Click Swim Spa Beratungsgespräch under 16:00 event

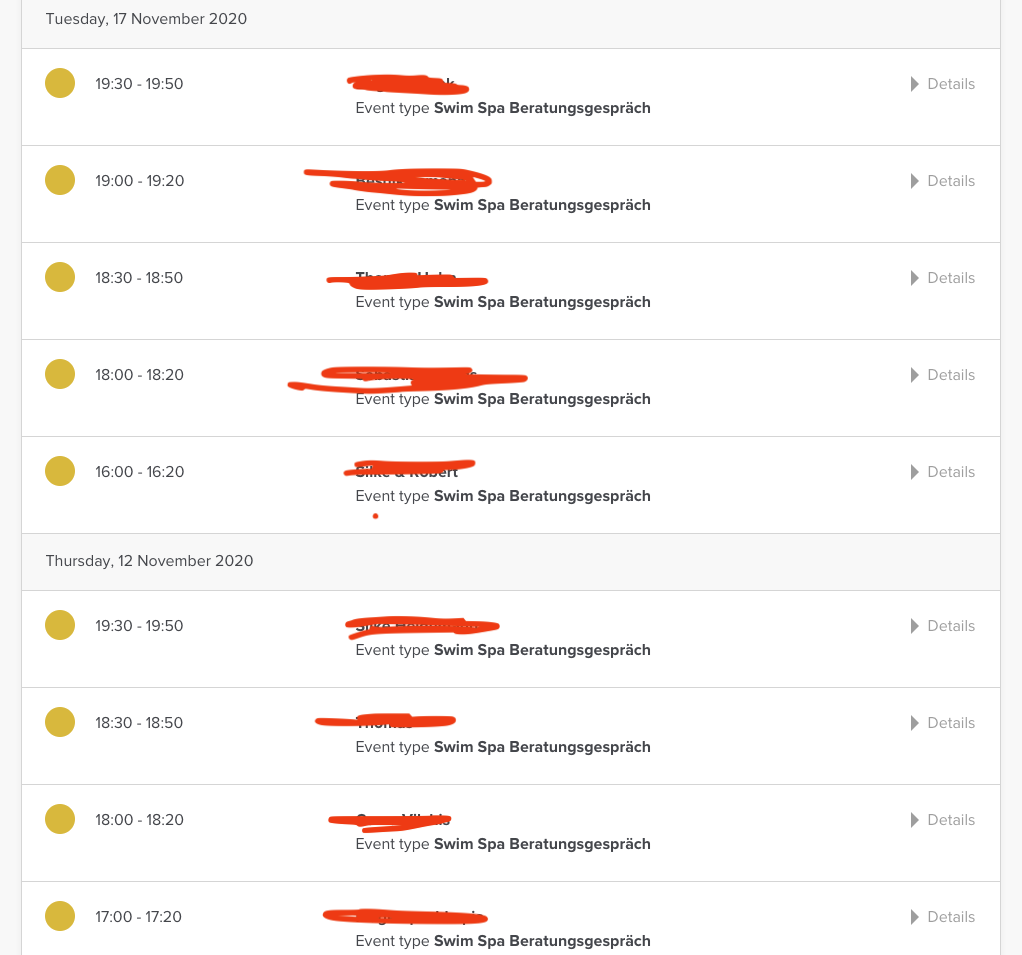pyautogui.click(x=542, y=496)
